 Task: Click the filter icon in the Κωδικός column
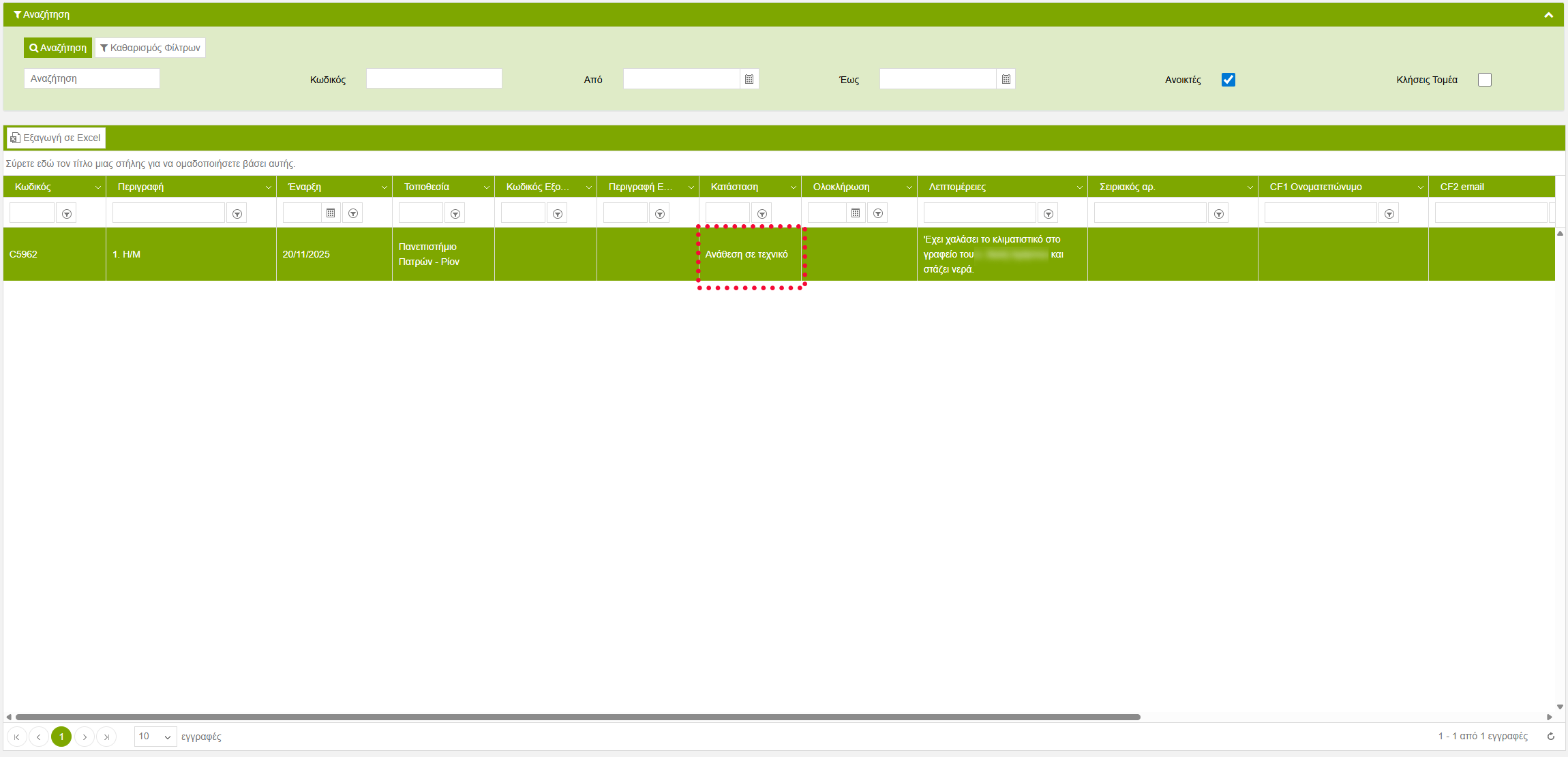(66, 214)
